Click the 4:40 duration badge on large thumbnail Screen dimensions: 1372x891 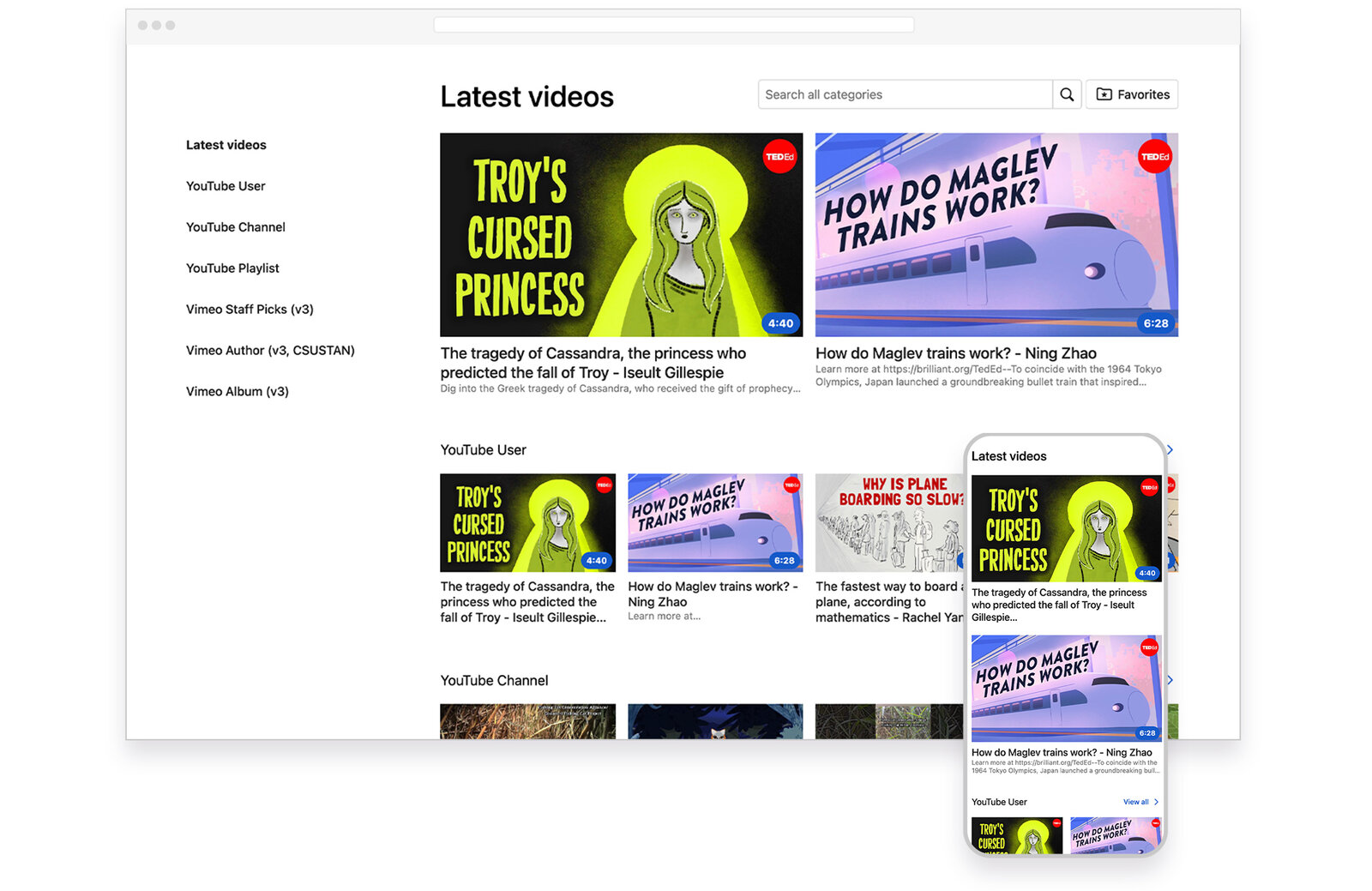coord(780,323)
